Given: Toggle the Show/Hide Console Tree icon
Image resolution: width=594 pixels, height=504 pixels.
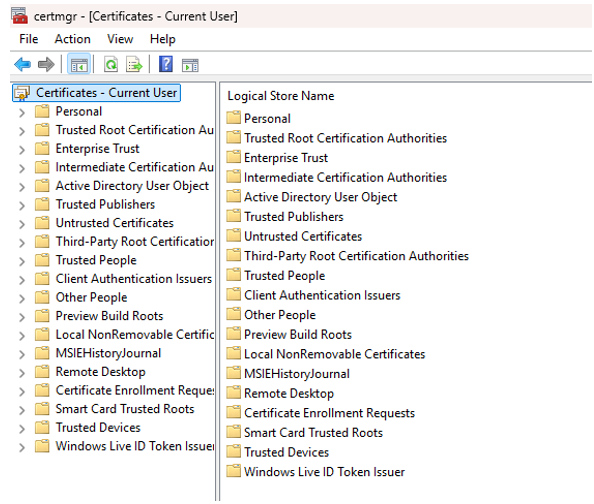Looking at the screenshot, I should (x=79, y=64).
